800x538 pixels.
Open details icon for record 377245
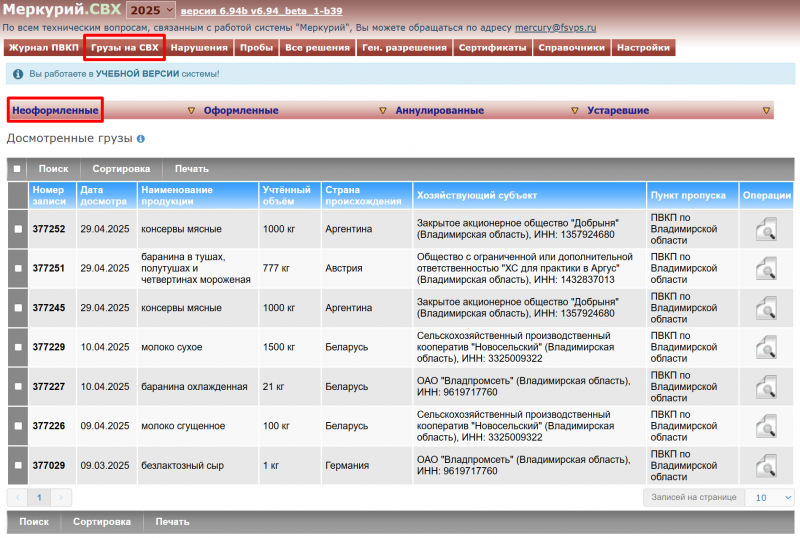click(766, 308)
